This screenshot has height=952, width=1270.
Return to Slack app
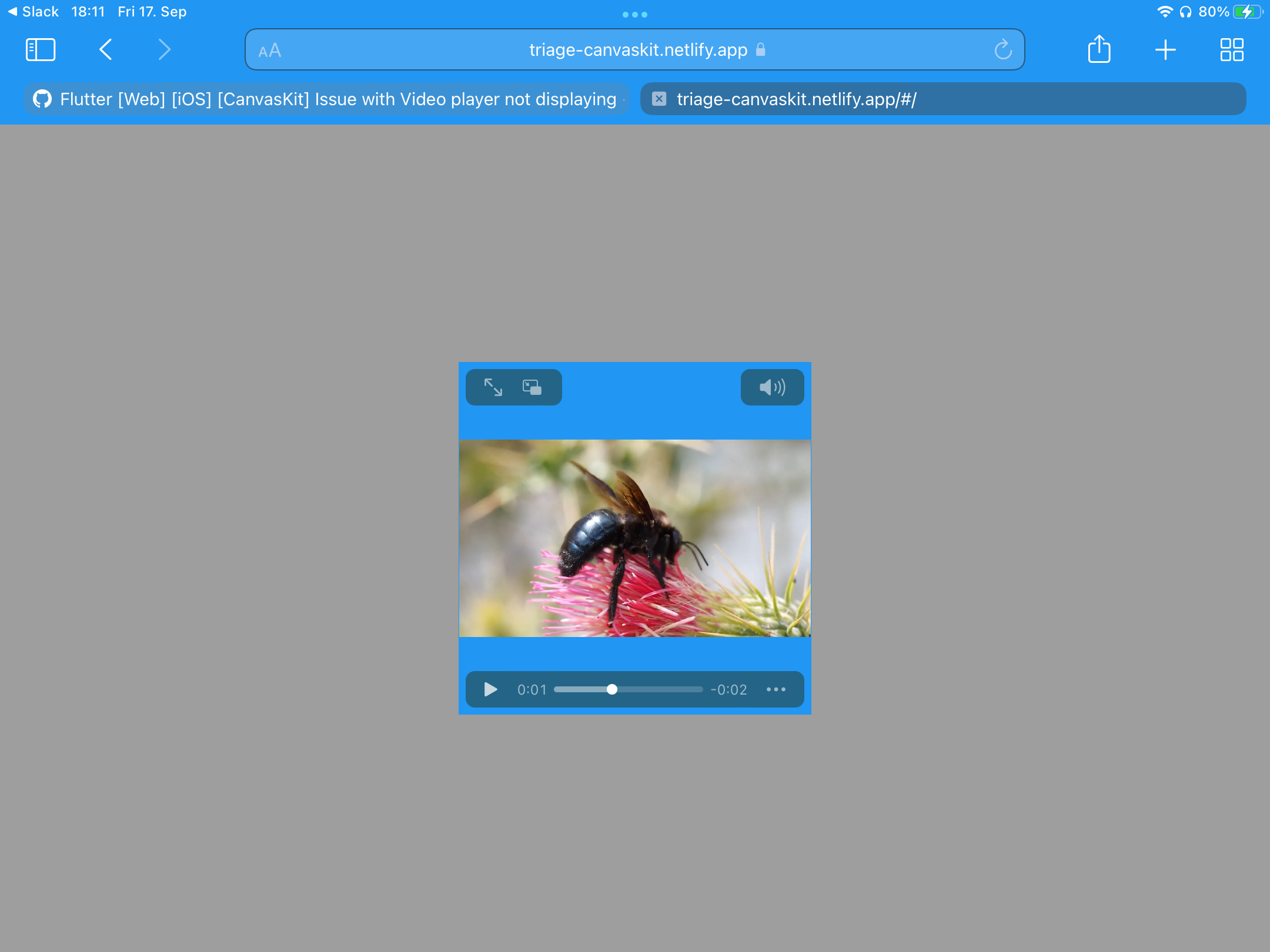coord(33,11)
